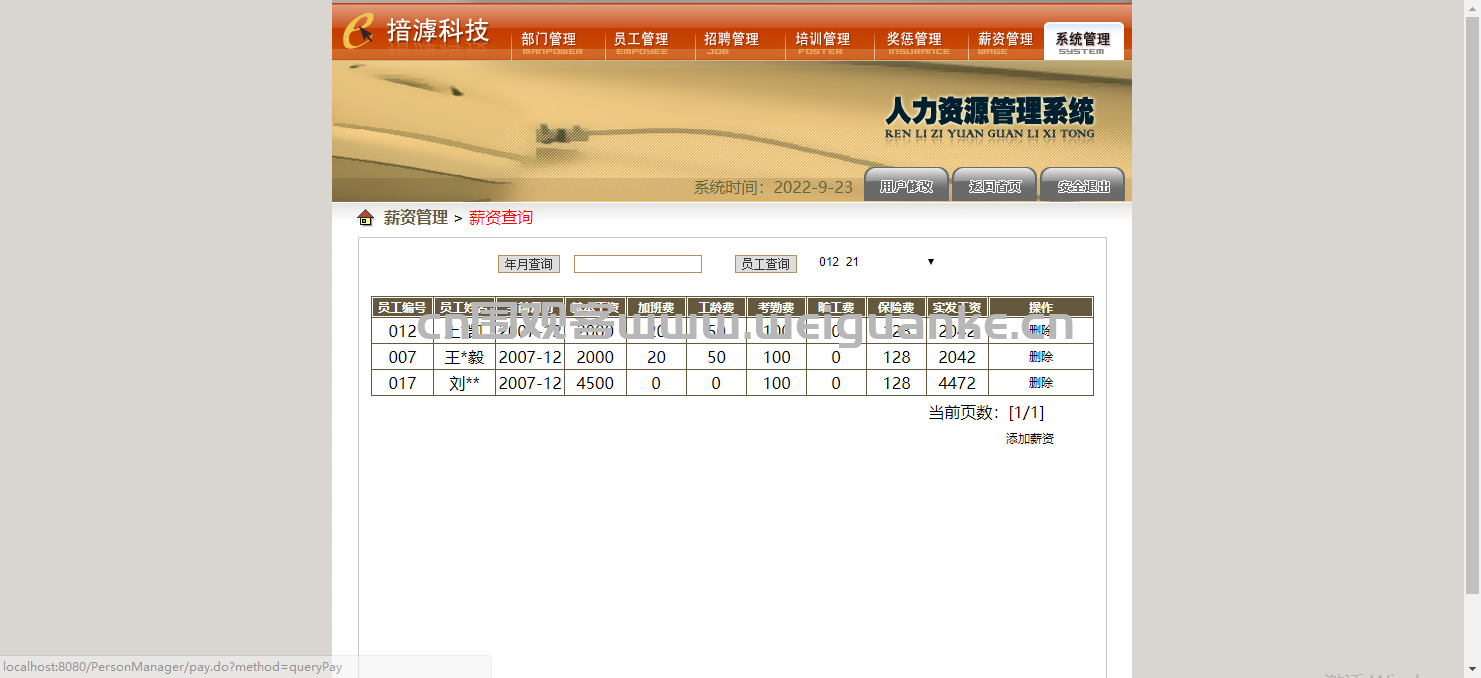Switch to the 员工管理 tab
Viewport: 1481px width, 678px height.
641,41
